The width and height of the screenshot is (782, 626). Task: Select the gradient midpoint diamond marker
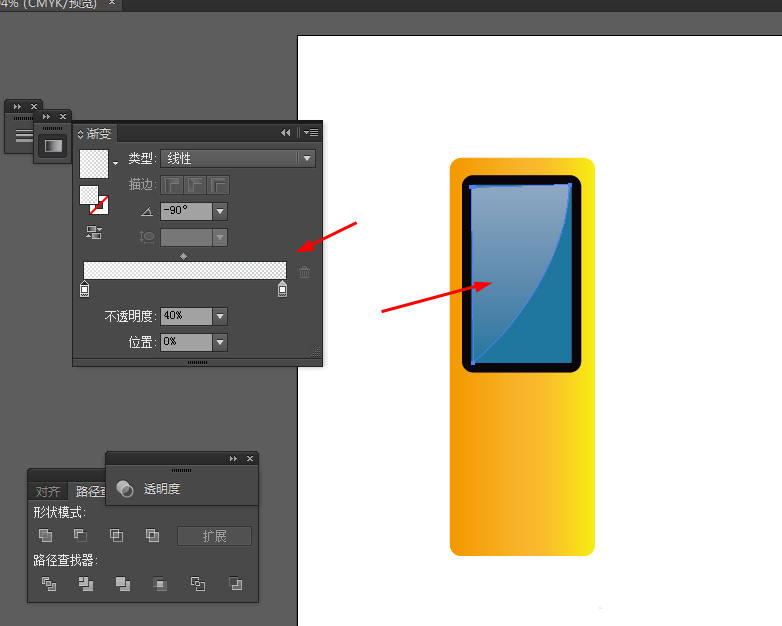click(184, 256)
